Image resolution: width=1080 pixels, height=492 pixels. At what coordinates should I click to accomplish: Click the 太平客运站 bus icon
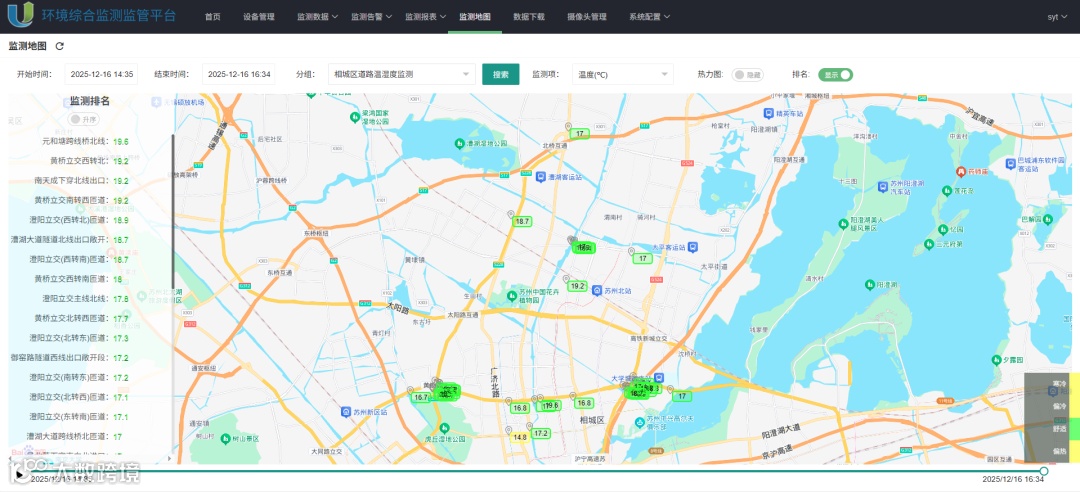[694, 247]
